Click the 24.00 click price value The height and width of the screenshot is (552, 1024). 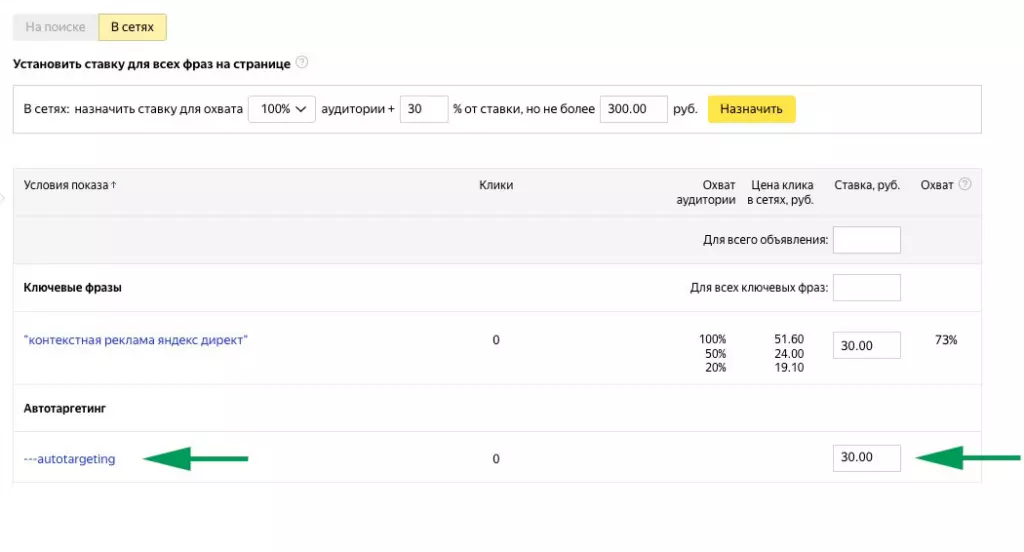click(x=789, y=353)
